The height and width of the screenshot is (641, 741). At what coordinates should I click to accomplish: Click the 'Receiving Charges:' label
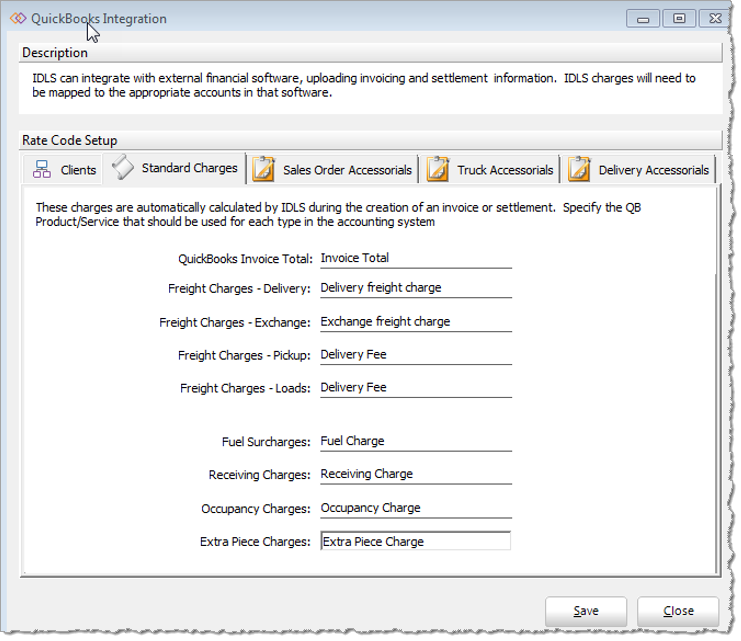259,475
